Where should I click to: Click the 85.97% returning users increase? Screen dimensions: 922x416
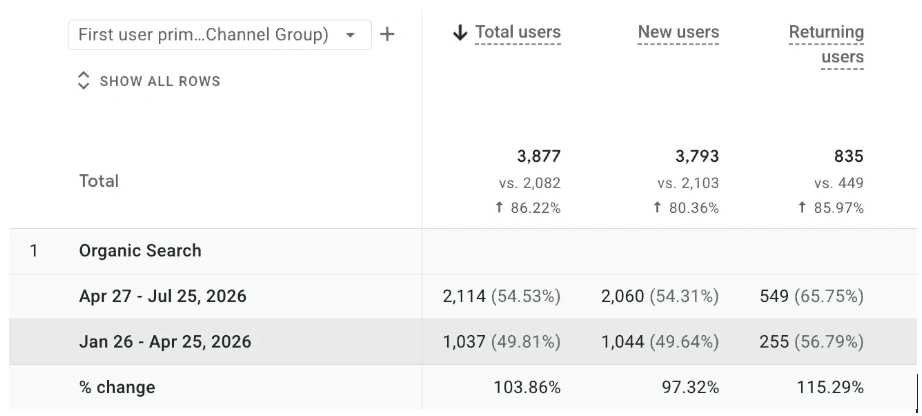click(x=830, y=208)
